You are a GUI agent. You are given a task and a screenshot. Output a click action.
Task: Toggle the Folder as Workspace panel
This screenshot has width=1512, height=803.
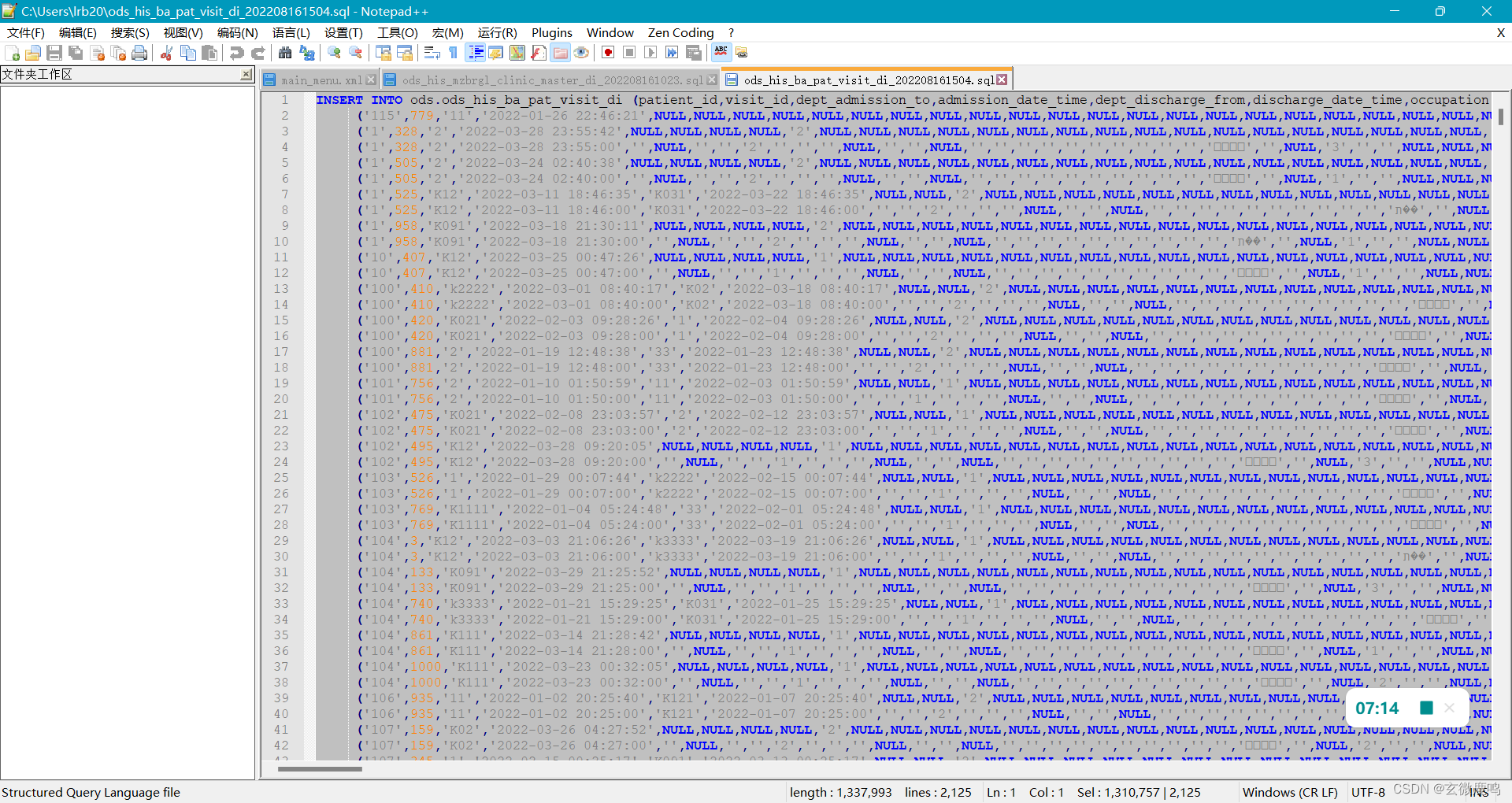coord(560,53)
